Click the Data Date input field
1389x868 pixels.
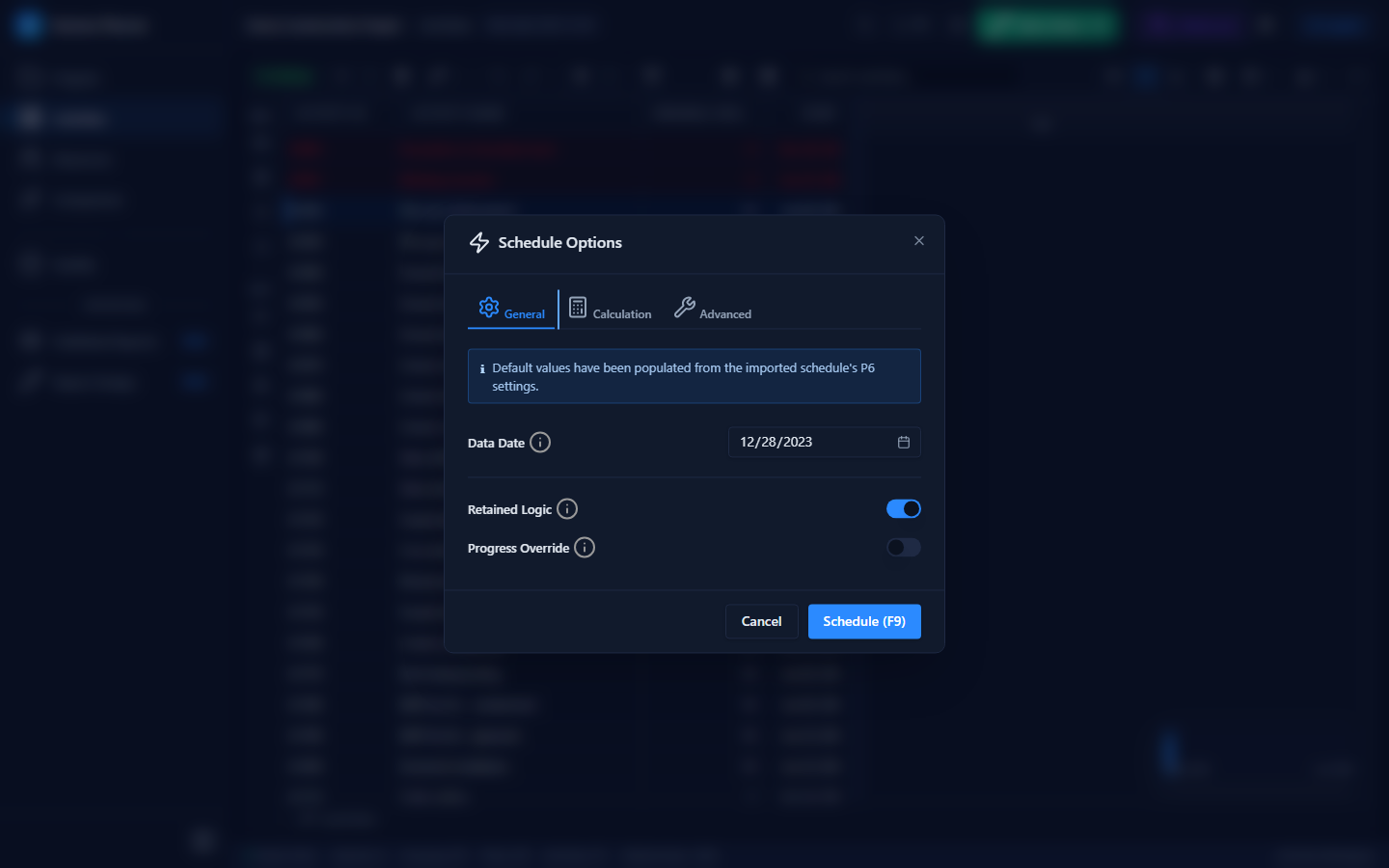pyautogui.click(x=824, y=443)
